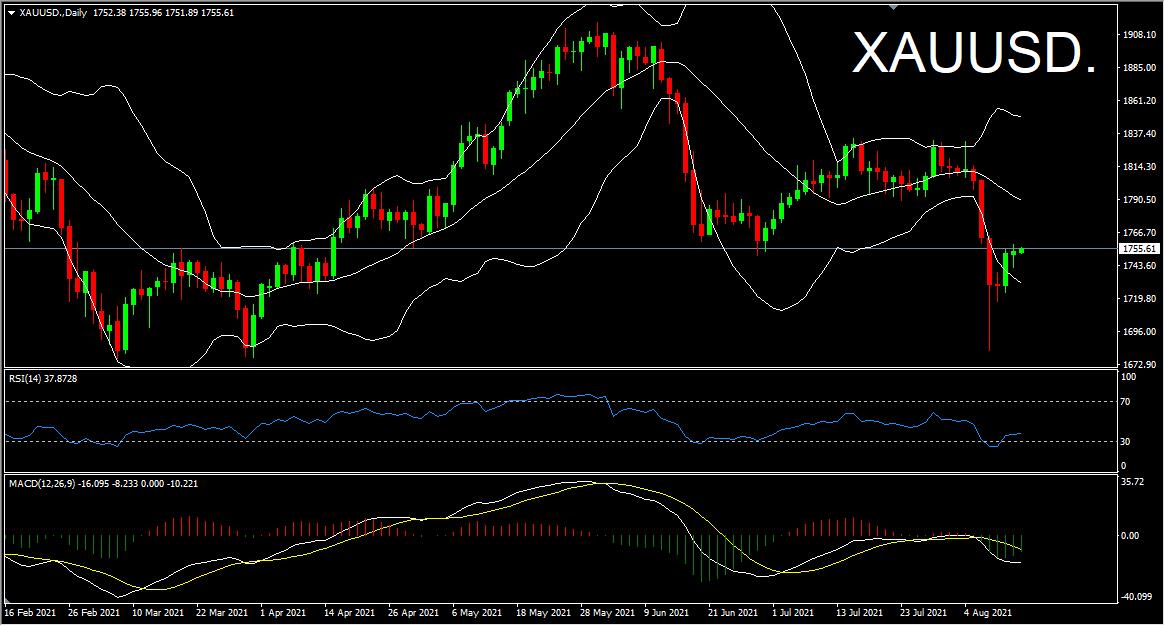
Task: Click the triangle arrow beside XAUUSD.,Daily
Action: click(11, 11)
